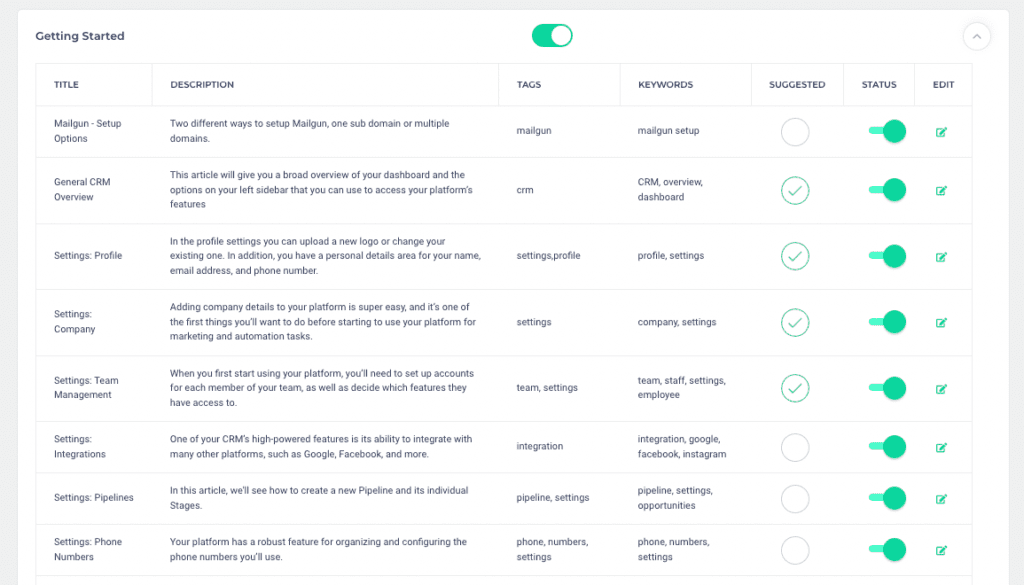Edit the Settings: Integrations article
The width and height of the screenshot is (1024, 585).
[941, 447]
